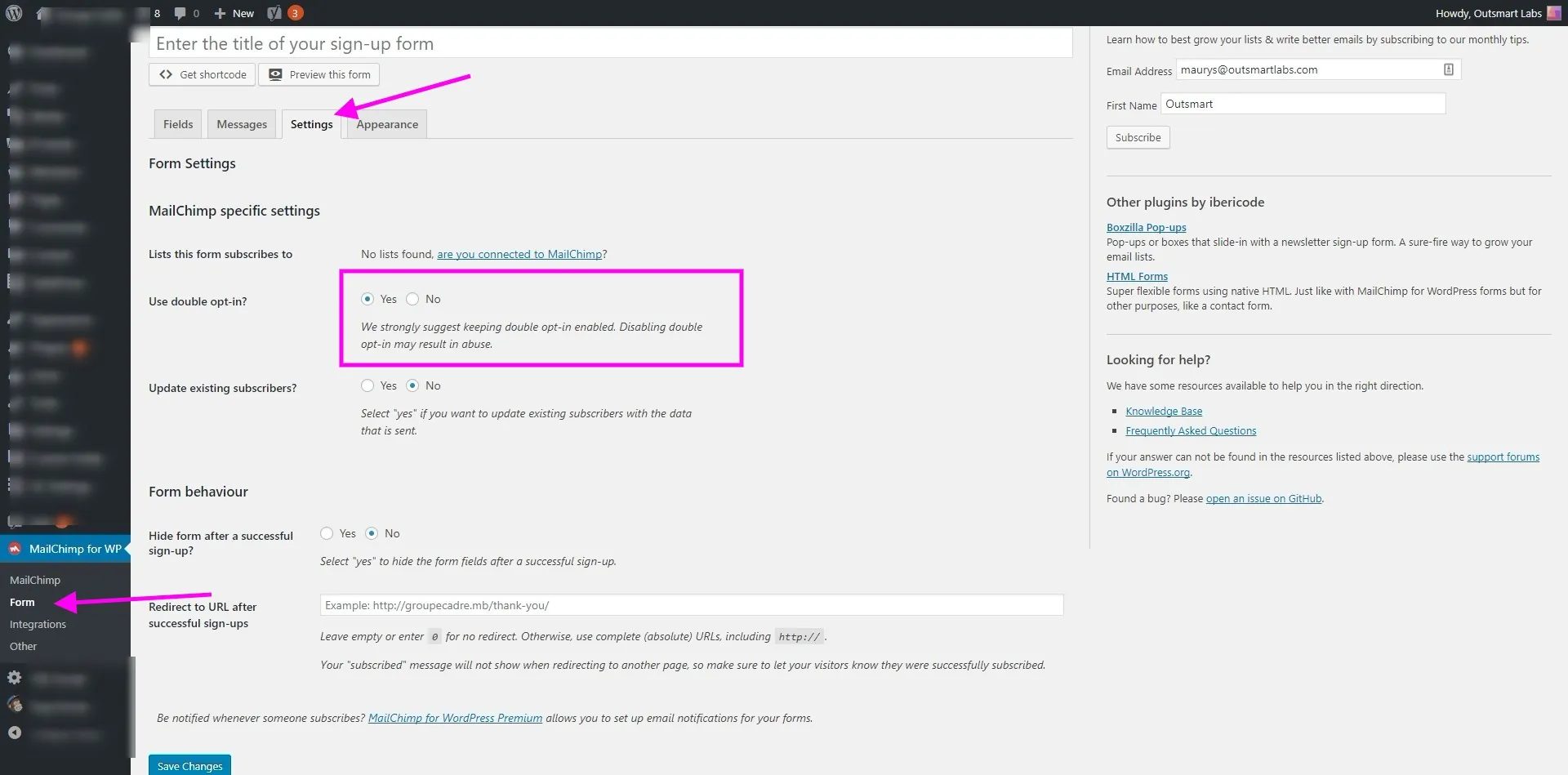Click the Save Changes button
Viewport: 1568px width, 775px height.
[x=189, y=765]
